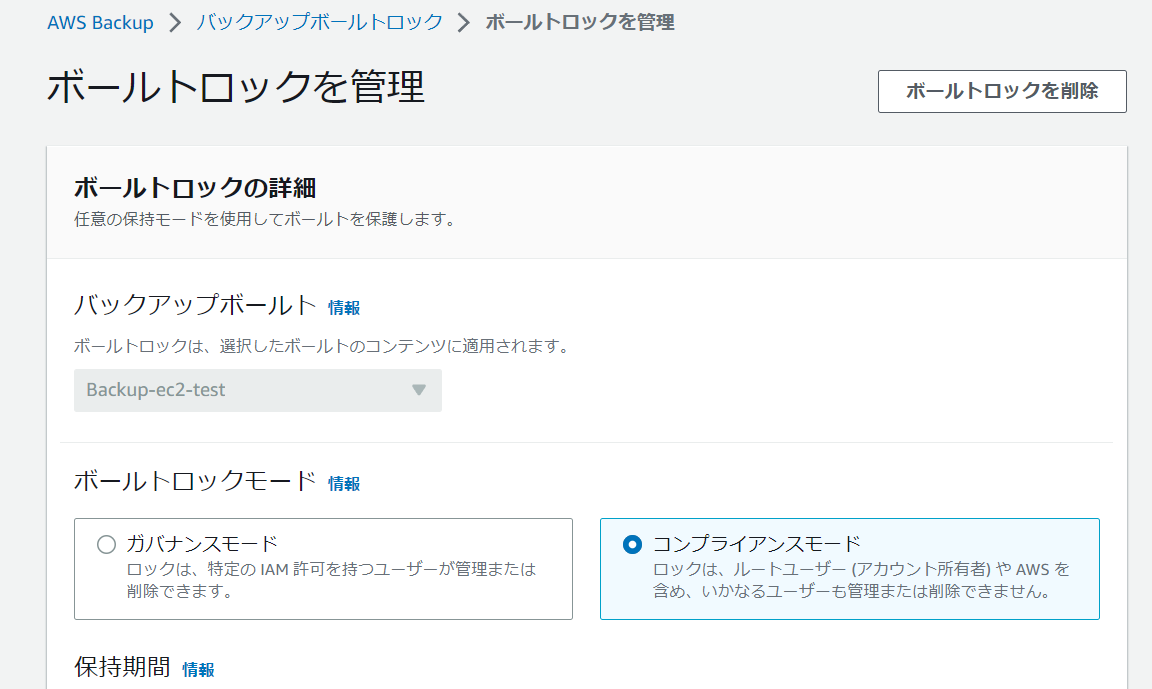Click the ガバナンスモード option card

[x=322, y=568]
